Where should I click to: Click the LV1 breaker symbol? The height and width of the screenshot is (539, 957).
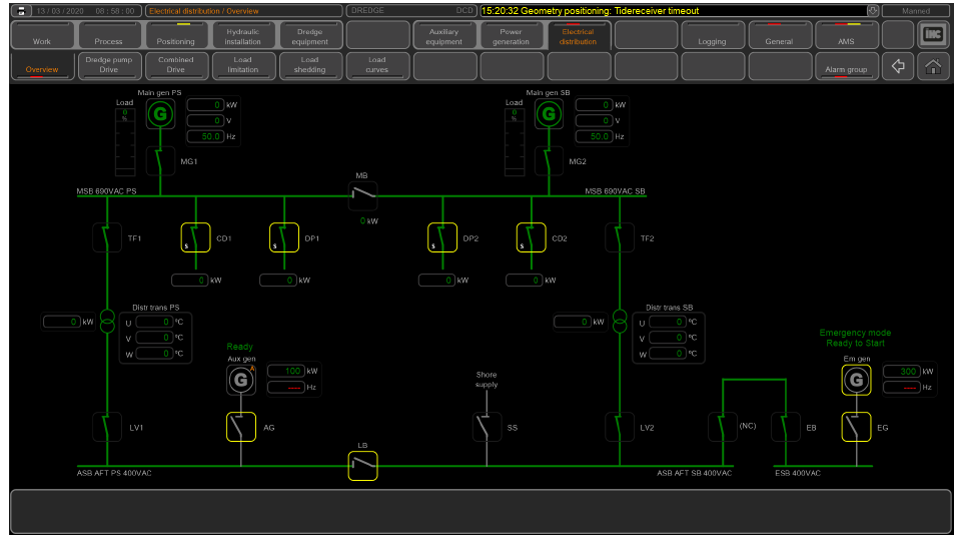coord(107,427)
